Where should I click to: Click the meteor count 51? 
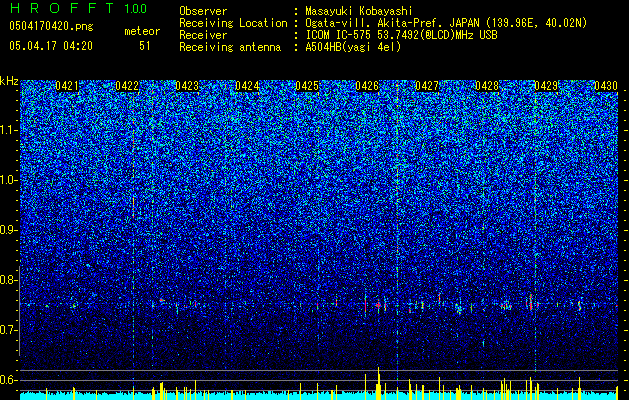click(x=145, y=46)
